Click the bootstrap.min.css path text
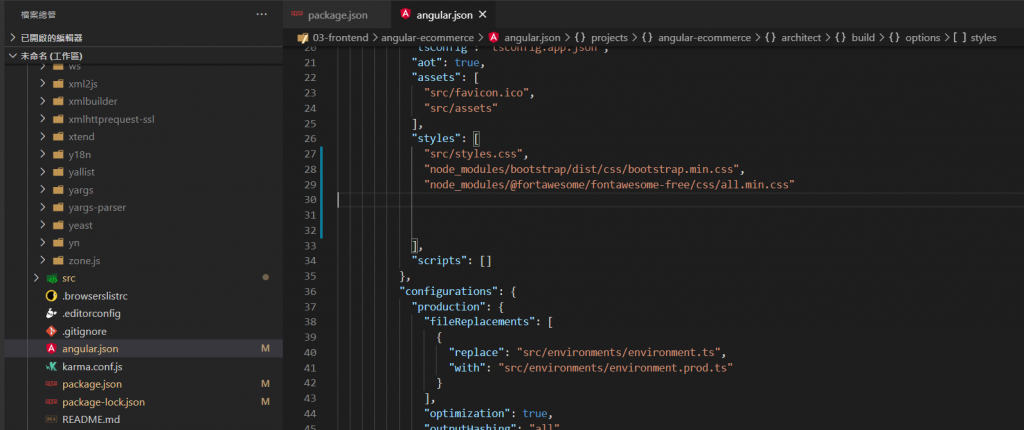 (583, 169)
